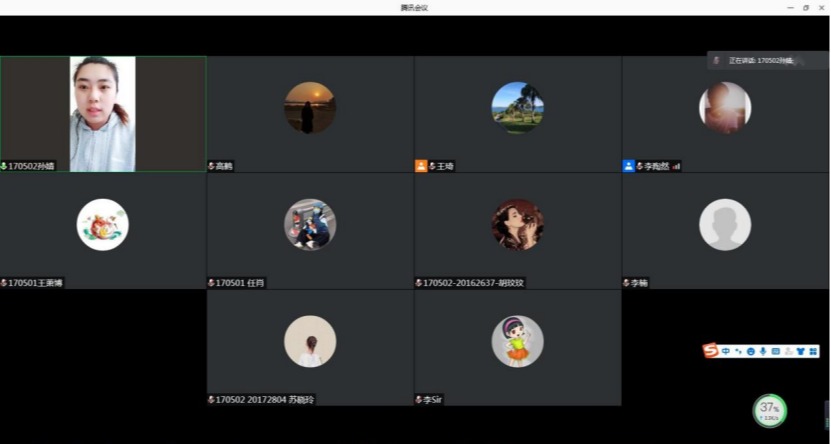Open the Sogou emoji face icon
The image size is (831, 444).
(x=751, y=351)
